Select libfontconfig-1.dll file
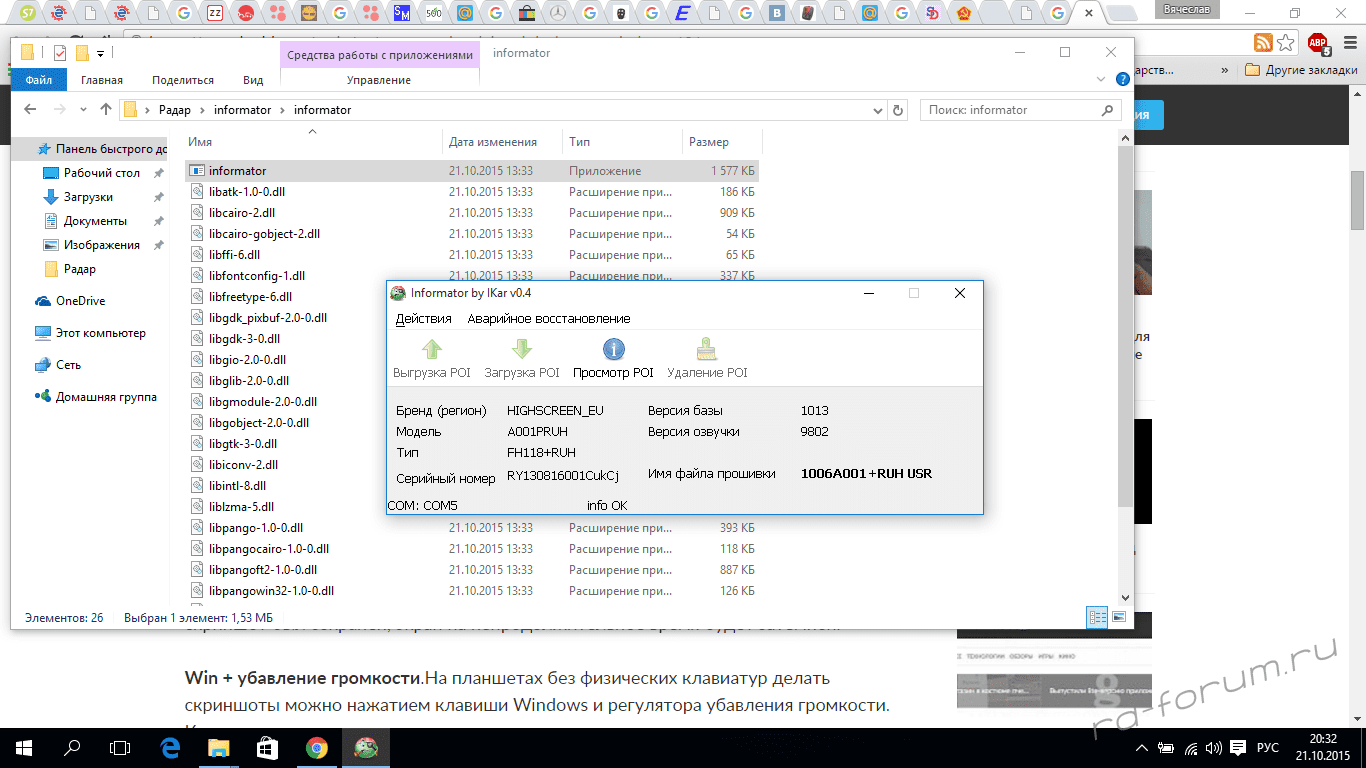This screenshot has height=768, width=1366. coord(472,276)
